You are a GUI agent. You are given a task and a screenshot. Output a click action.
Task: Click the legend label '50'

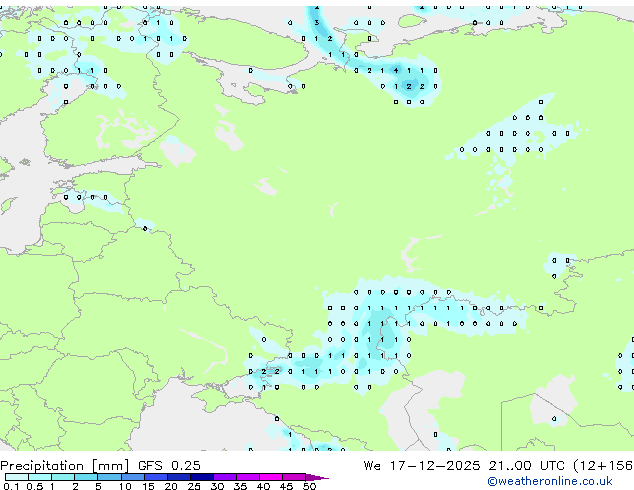pyautogui.click(x=310, y=486)
